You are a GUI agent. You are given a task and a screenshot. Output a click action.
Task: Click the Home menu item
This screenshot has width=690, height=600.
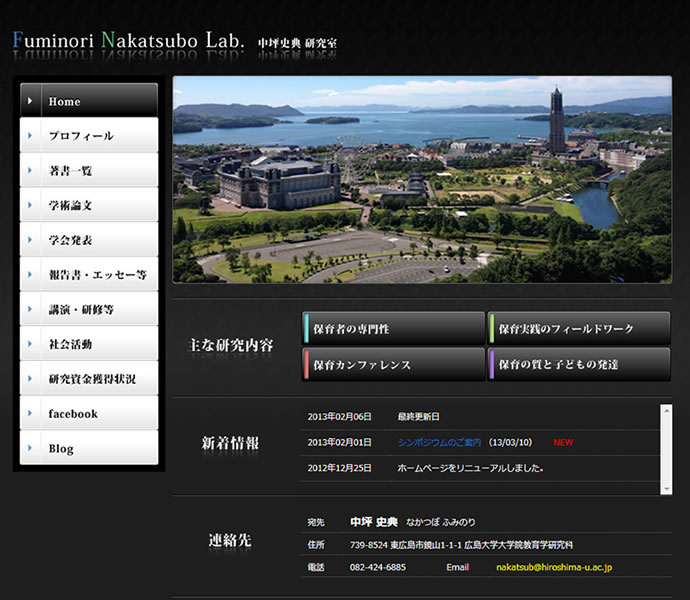pos(89,101)
